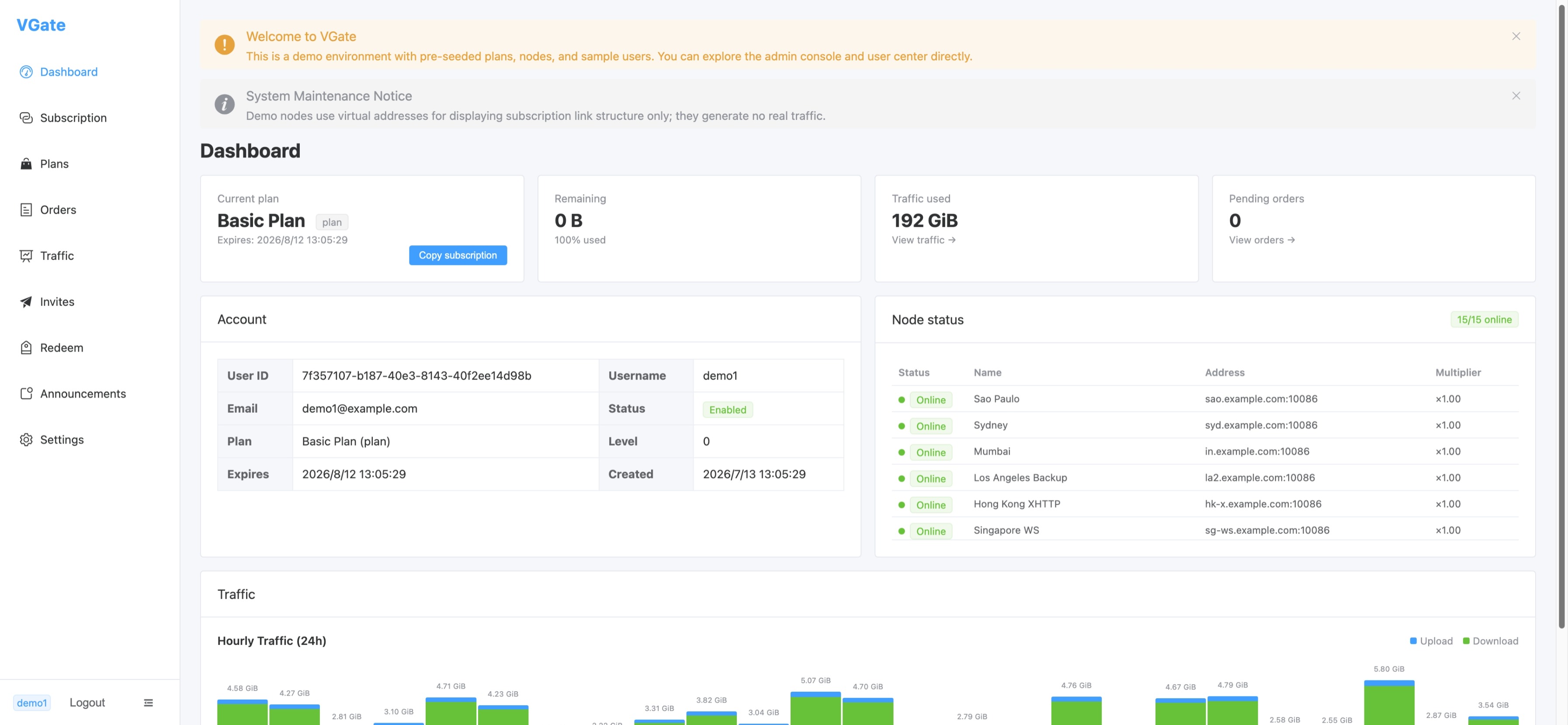Click the Online tag for Sydney
The image size is (1568, 725).
931,426
